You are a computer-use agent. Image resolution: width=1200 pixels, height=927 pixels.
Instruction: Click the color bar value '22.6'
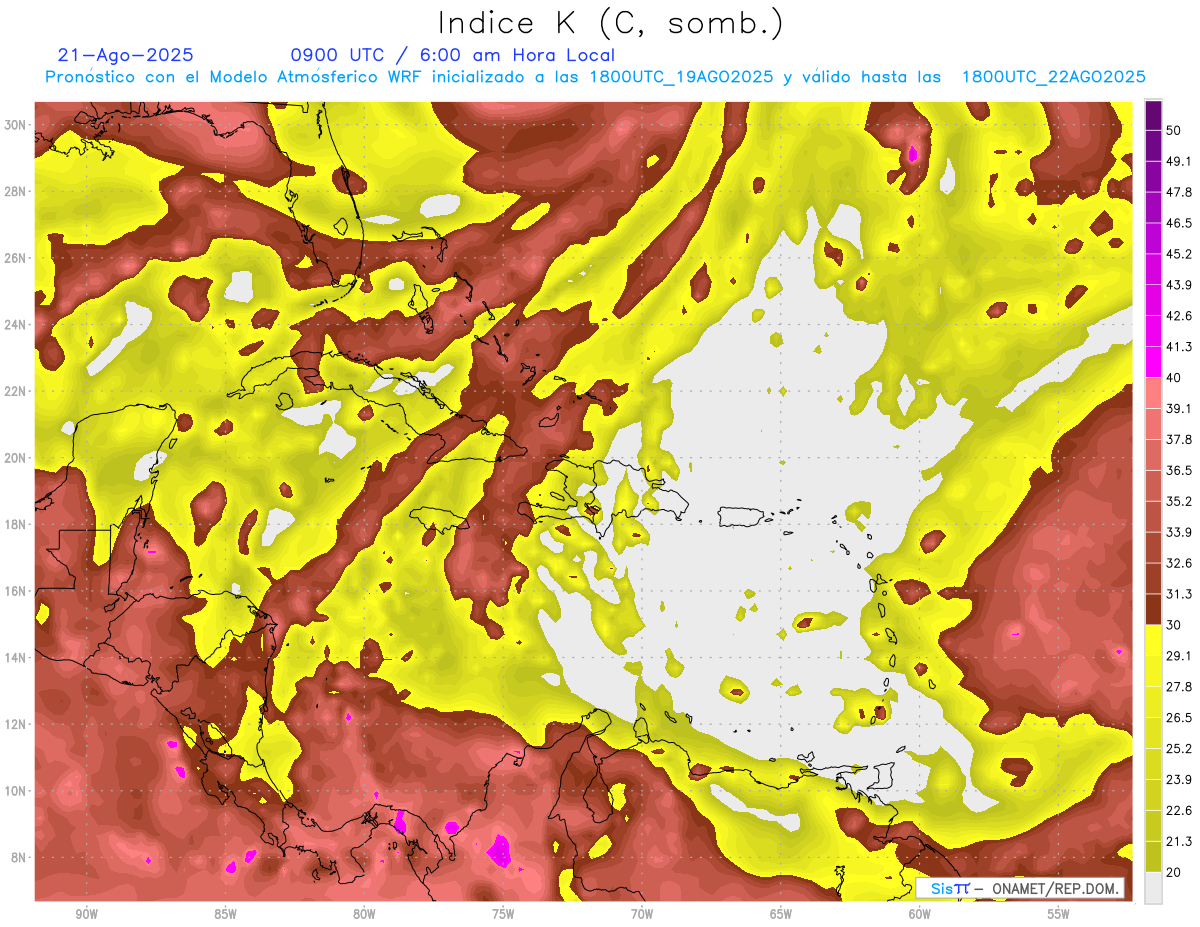pyautogui.click(x=1178, y=810)
